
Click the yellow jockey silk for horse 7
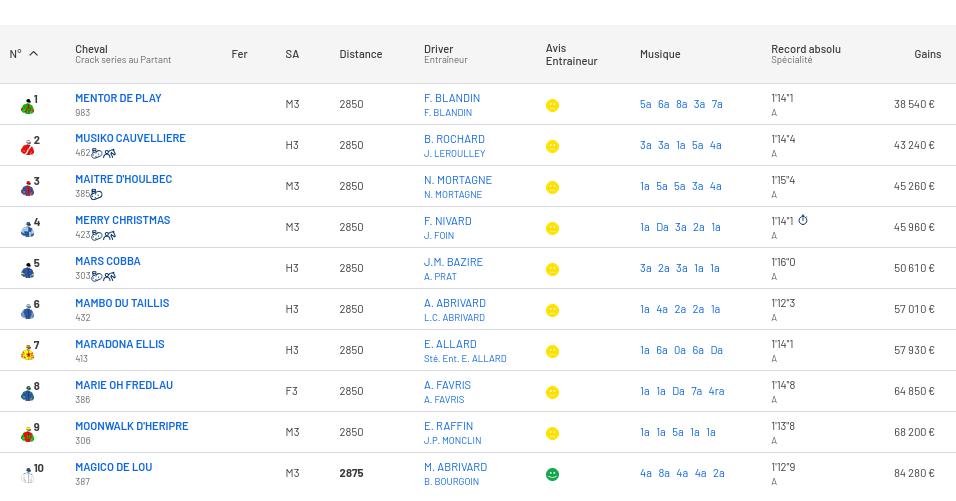[x=27, y=353]
